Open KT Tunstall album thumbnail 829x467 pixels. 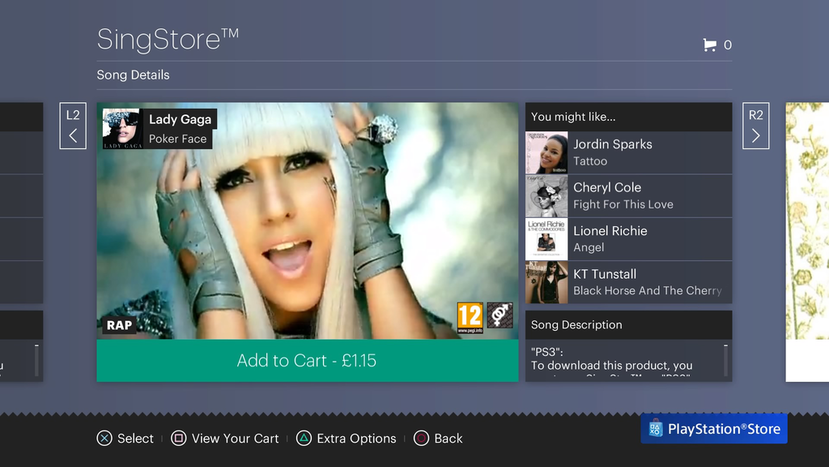tap(547, 282)
